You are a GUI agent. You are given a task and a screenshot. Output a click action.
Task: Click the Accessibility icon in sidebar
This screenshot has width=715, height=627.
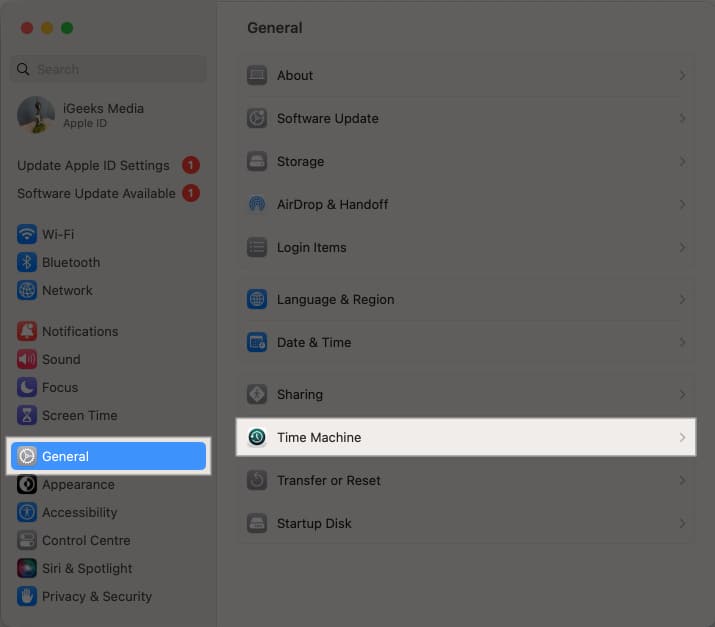pyautogui.click(x=26, y=512)
